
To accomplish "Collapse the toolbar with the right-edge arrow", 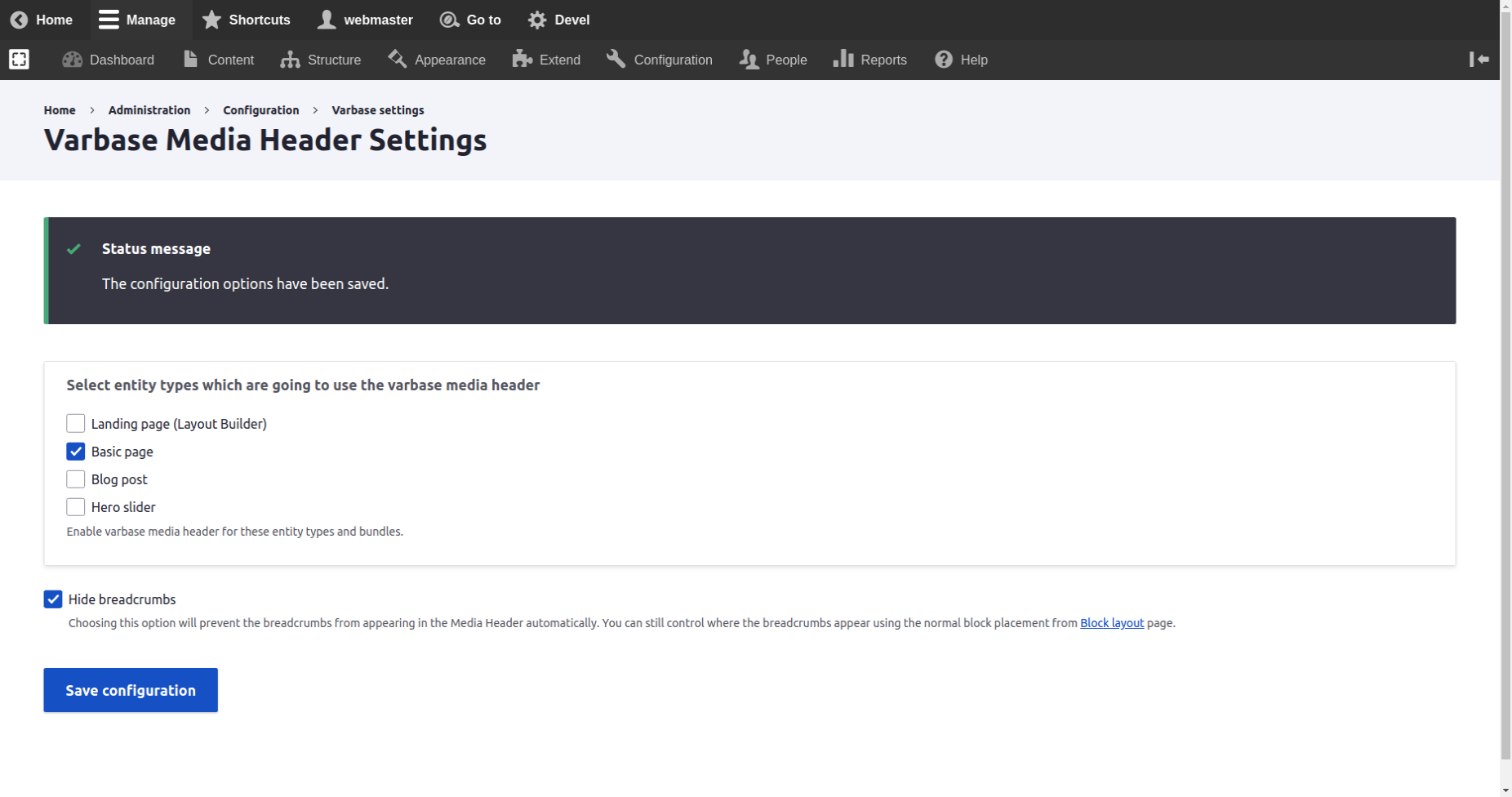I will [x=1479, y=60].
